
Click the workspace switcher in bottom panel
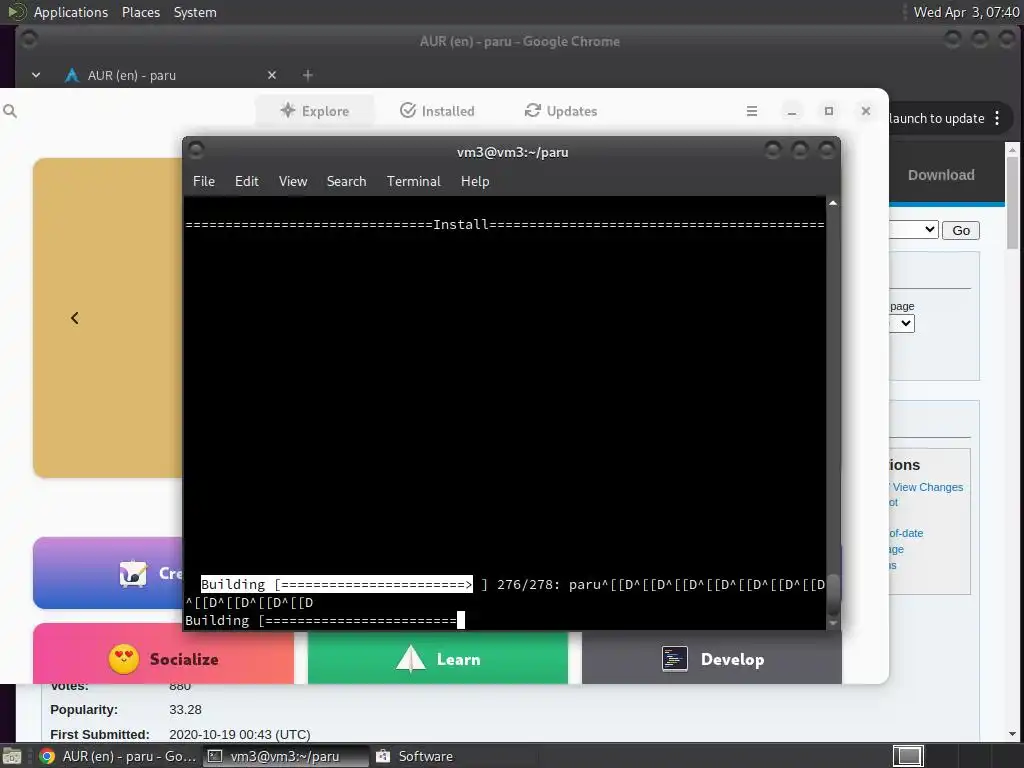[908, 756]
